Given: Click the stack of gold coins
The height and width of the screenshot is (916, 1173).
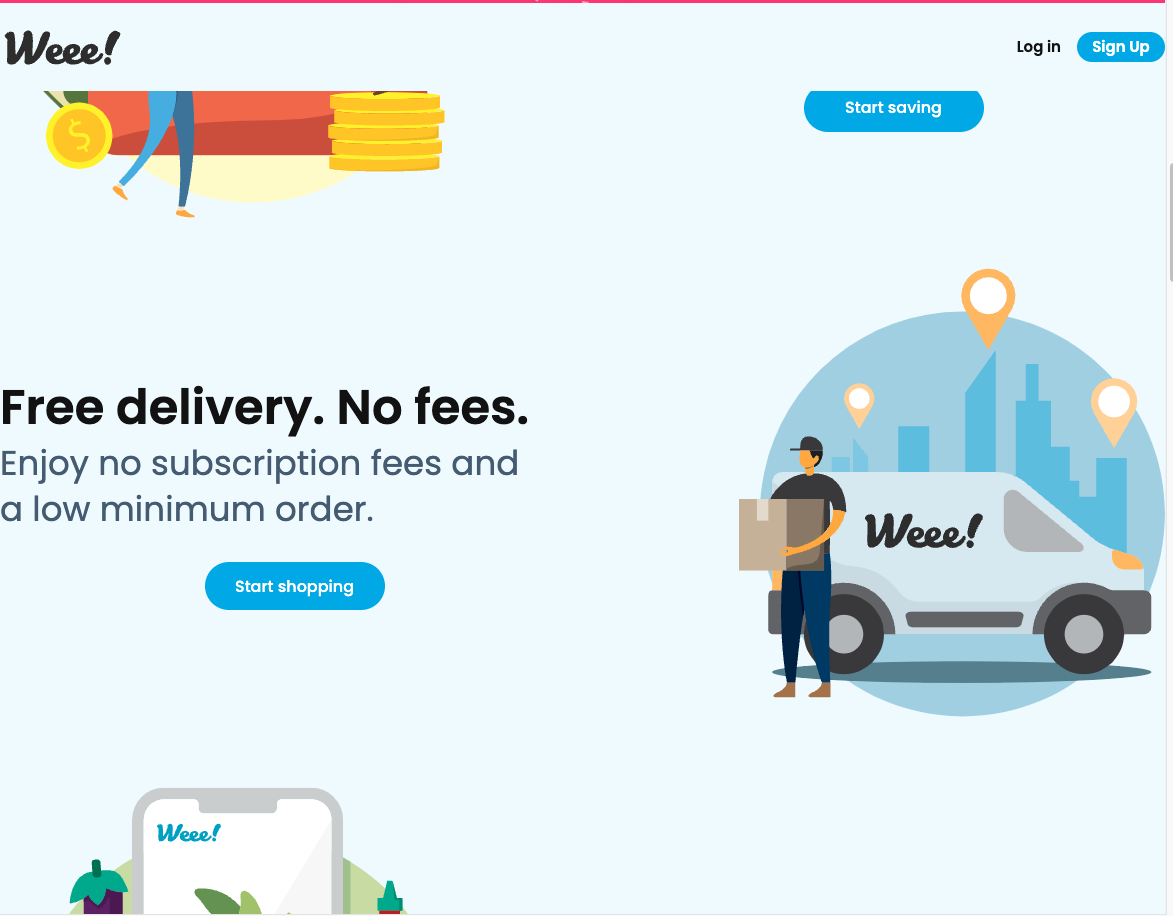Looking at the screenshot, I should tap(386, 131).
